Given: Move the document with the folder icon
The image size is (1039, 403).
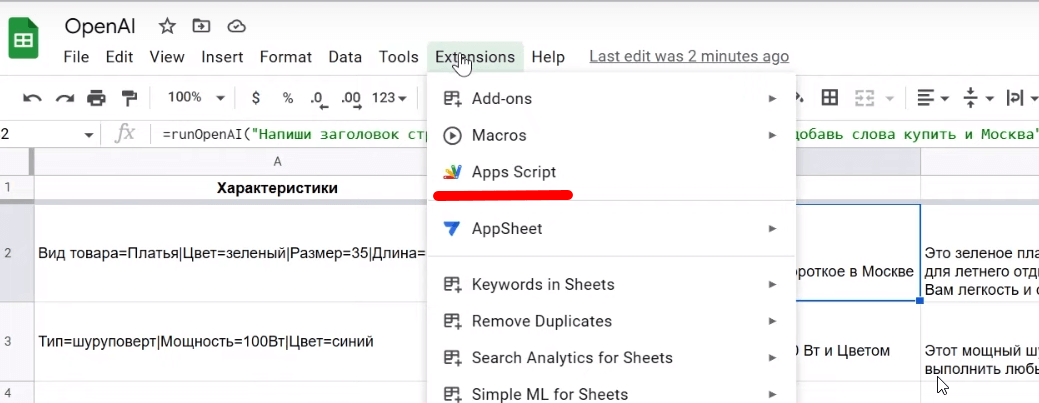Looking at the screenshot, I should [x=201, y=27].
